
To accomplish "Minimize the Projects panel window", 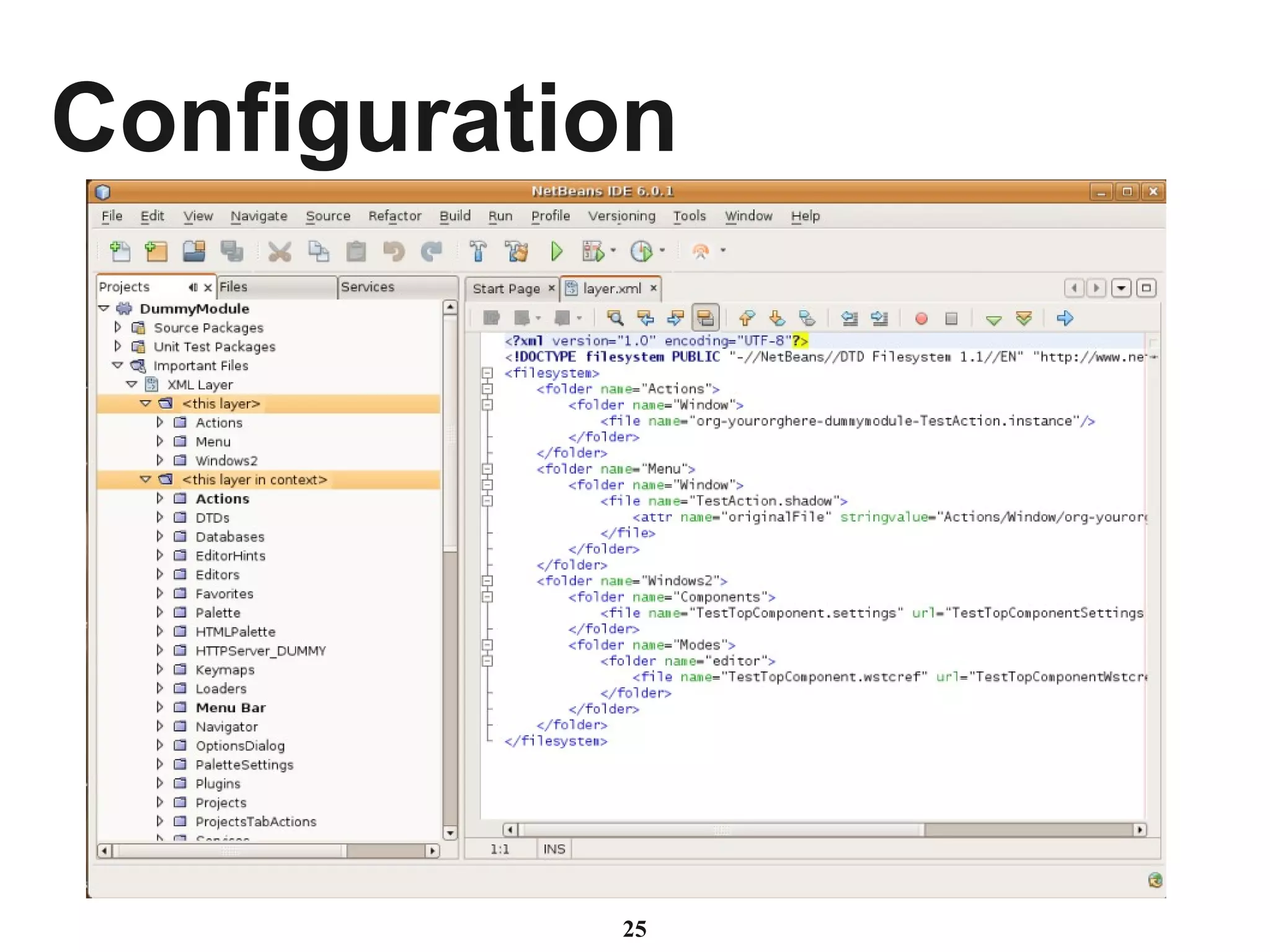I will click(193, 287).
